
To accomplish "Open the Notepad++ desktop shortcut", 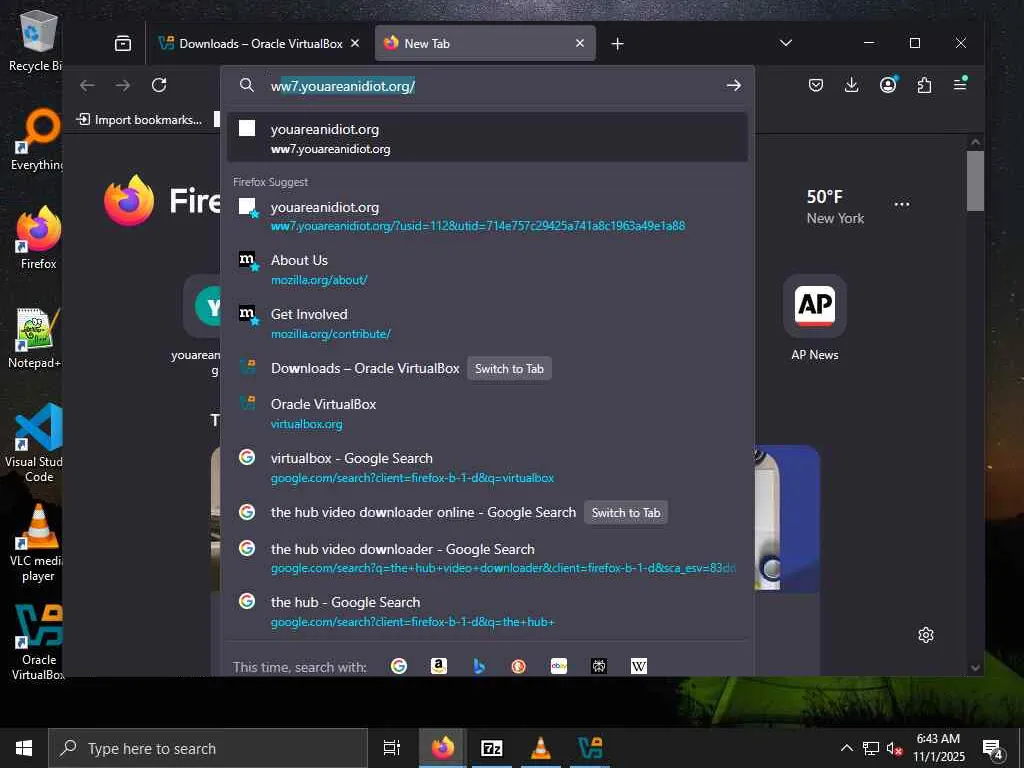I will [x=34, y=338].
